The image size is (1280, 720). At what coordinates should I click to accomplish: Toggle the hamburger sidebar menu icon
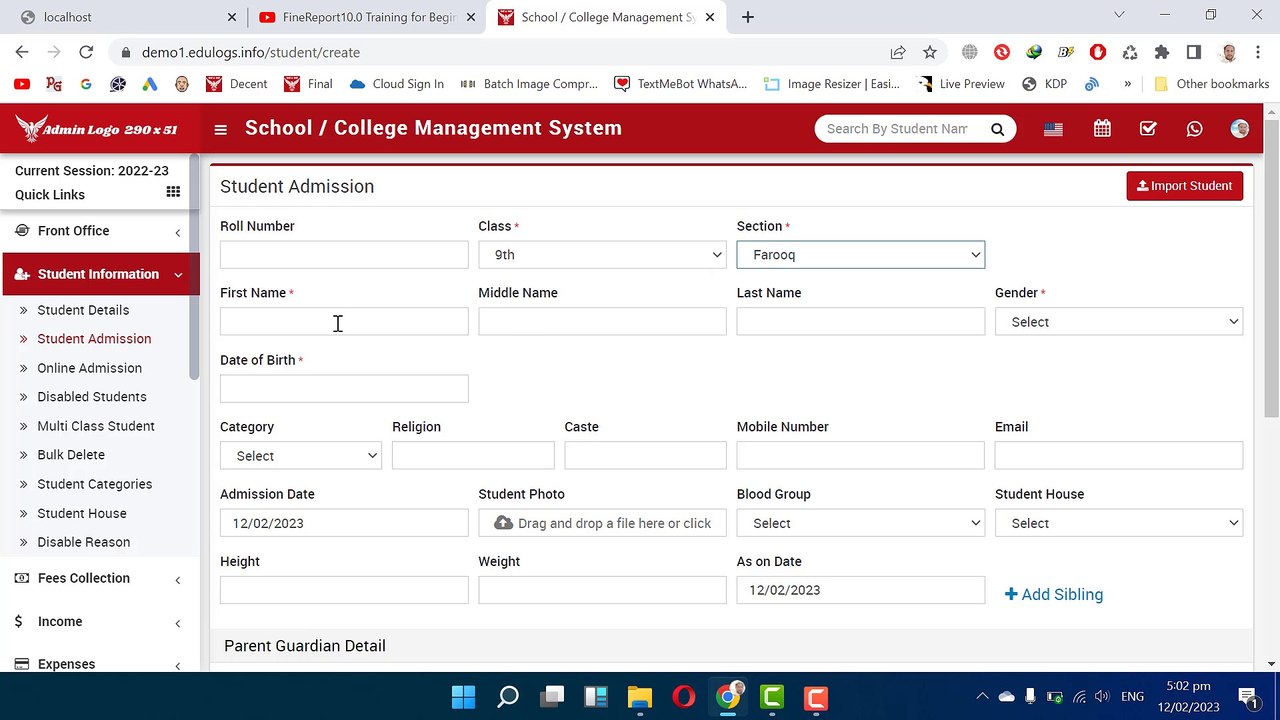point(220,129)
